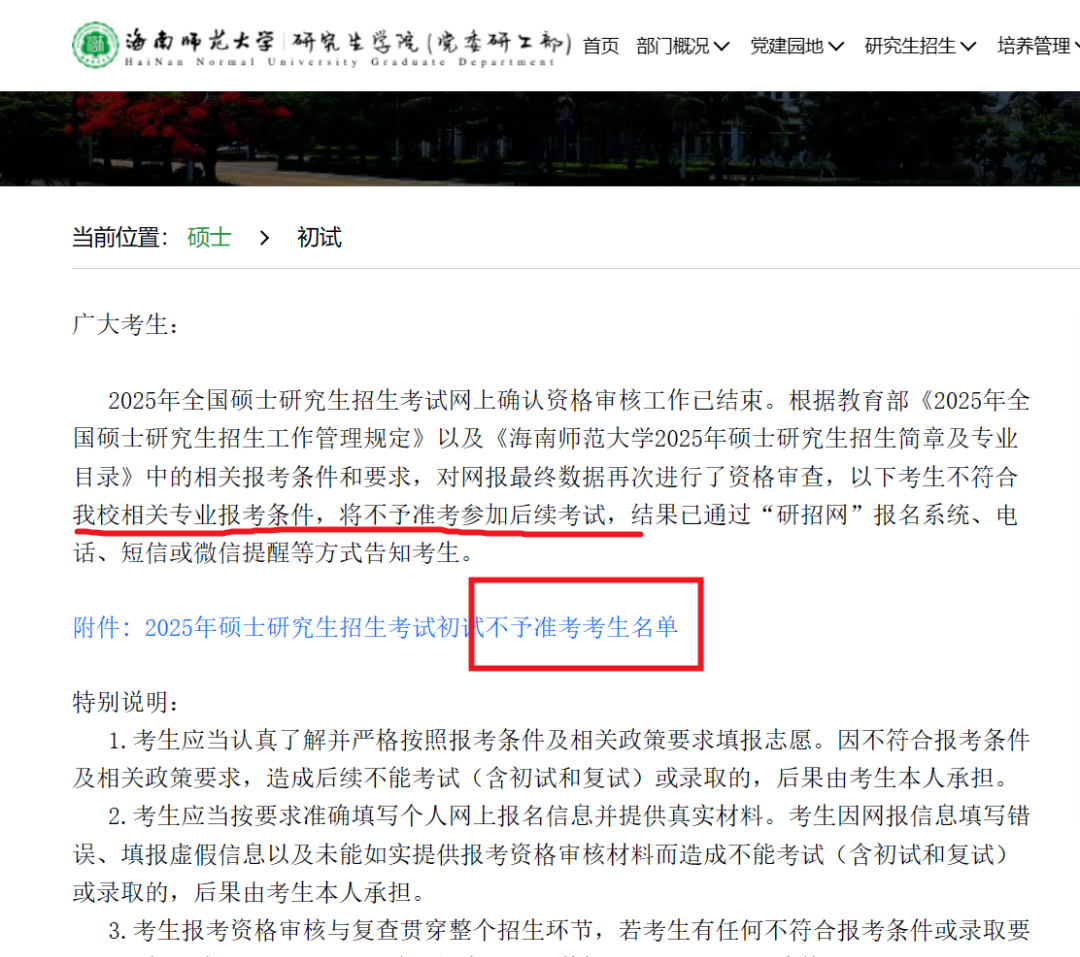Click the HaiNan Normal University English subtitle
The height and width of the screenshot is (957, 1080).
pyautogui.click(x=340, y=62)
